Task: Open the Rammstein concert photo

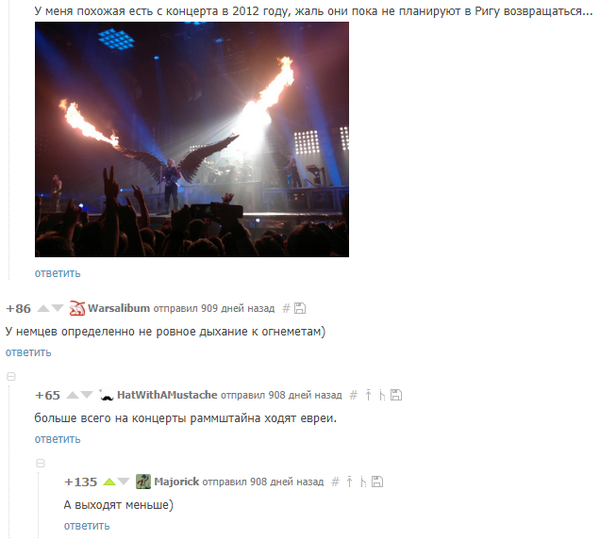Action: tap(192, 139)
